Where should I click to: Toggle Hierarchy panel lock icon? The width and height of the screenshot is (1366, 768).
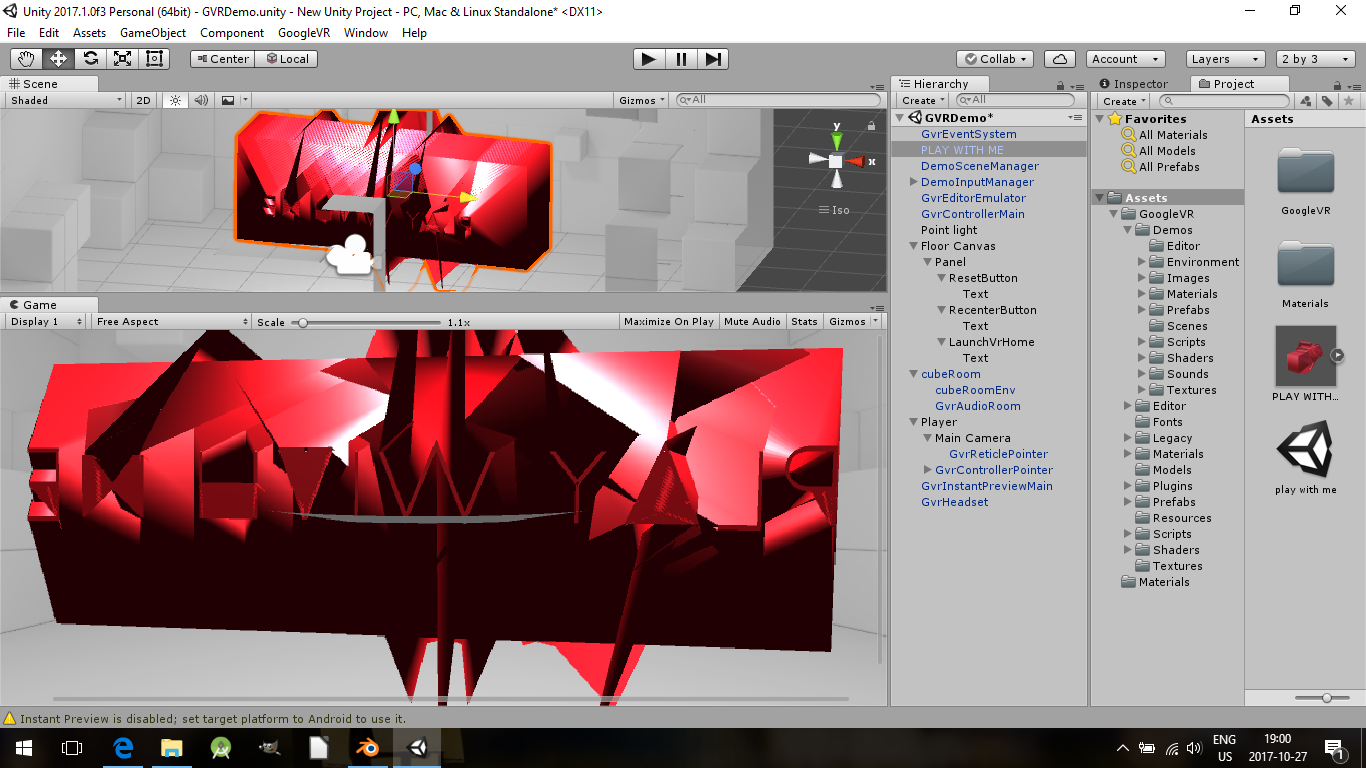click(1061, 85)
